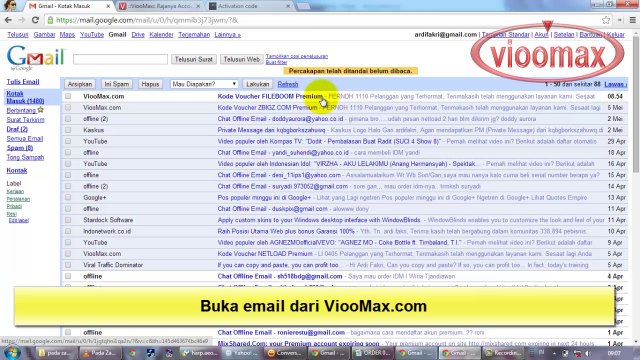Click the Gmail search input field
This screenshot has height=360, width=640.
120,60
